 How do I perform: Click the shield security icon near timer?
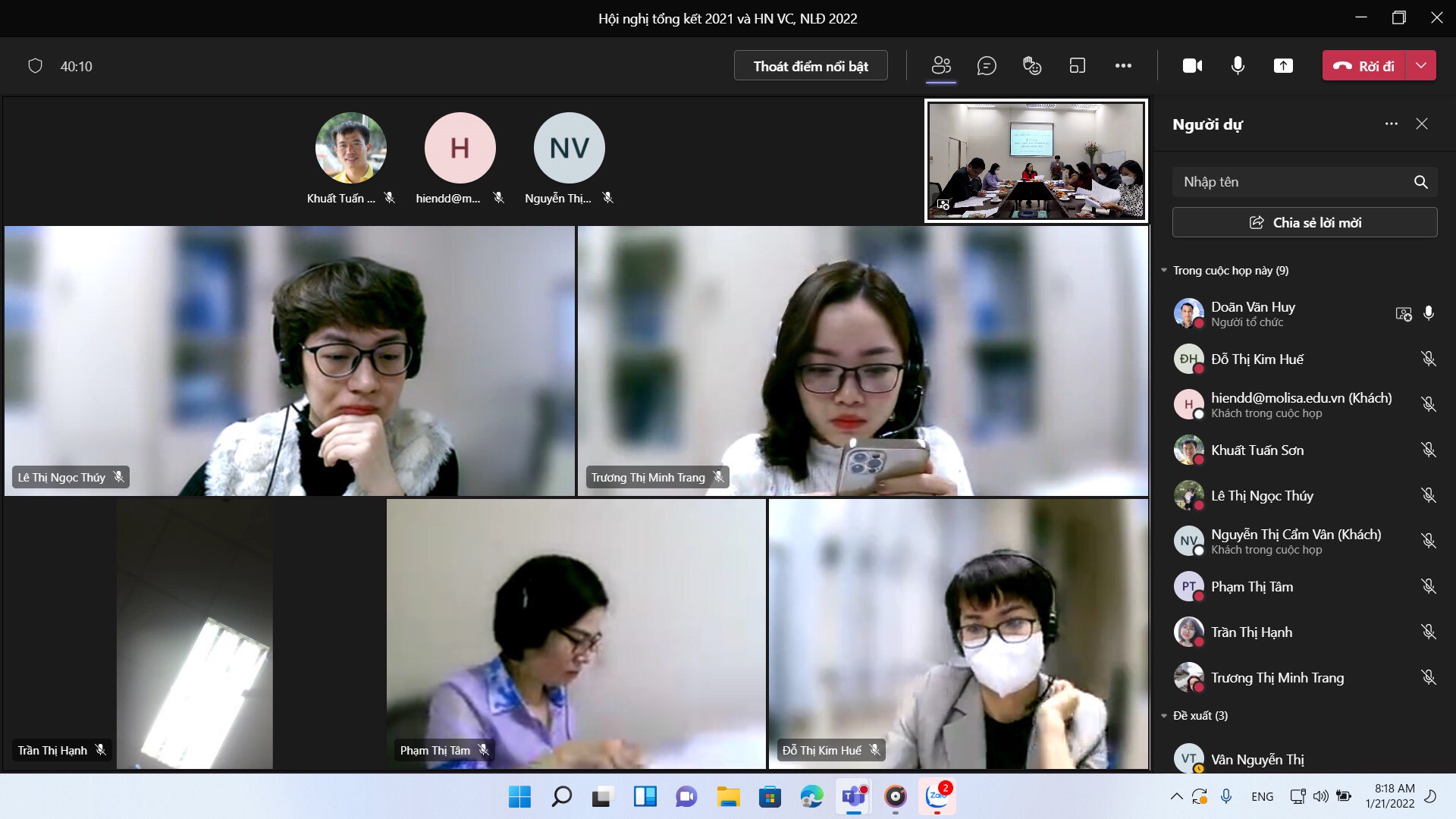click(x=35, y=66)
